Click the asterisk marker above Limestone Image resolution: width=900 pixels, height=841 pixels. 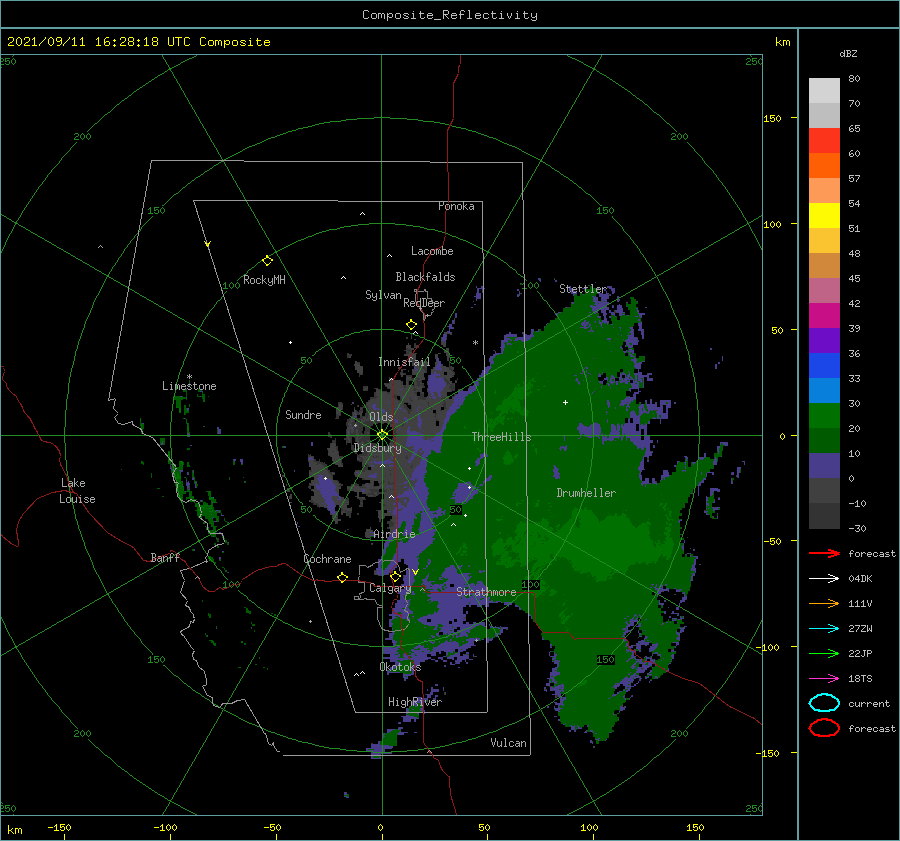click(189, 377)
